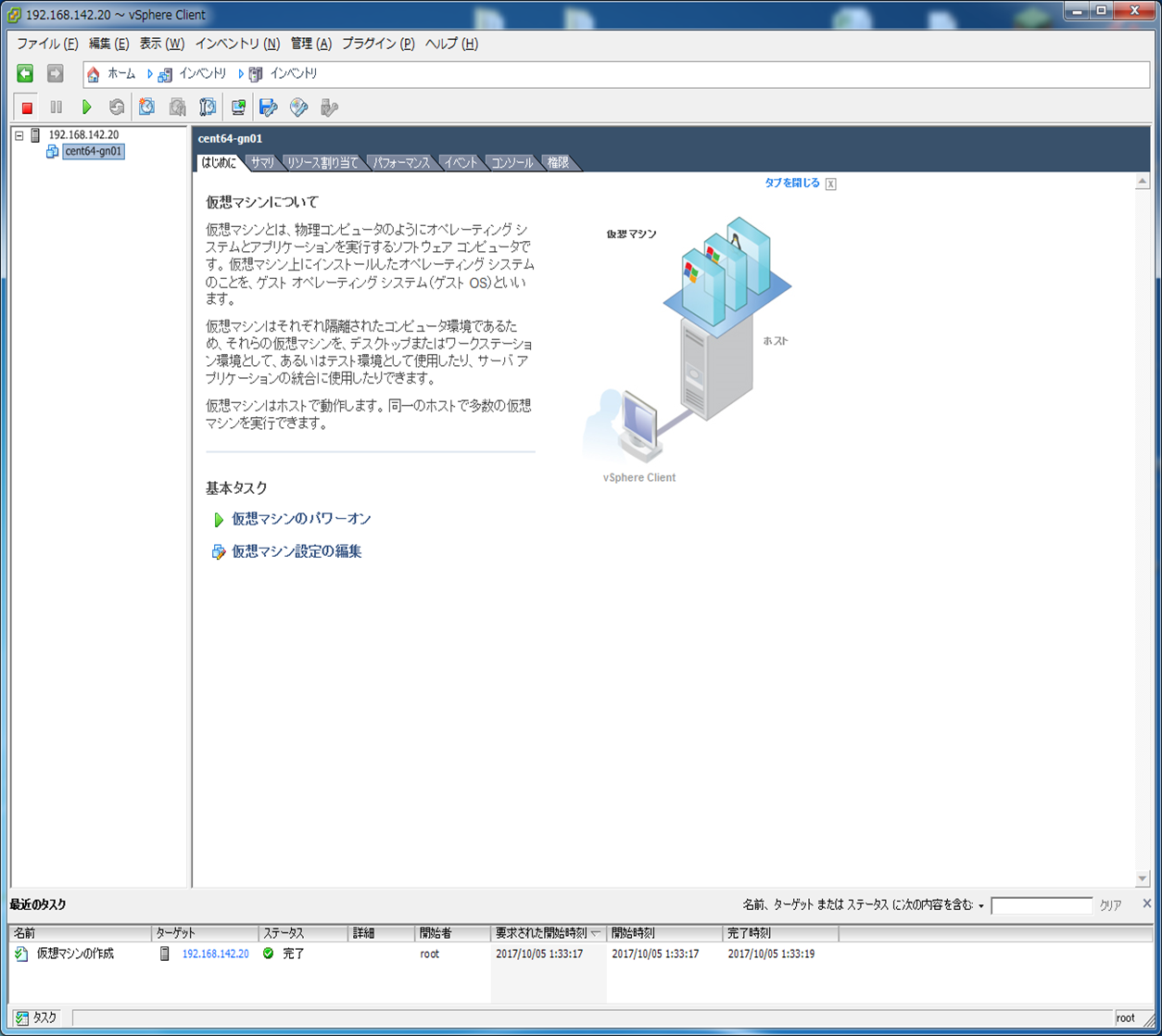Screen dimensions: 1162x1036
Task: Click the 仮想マシン設定の編集 link
Action: point(297,551)
